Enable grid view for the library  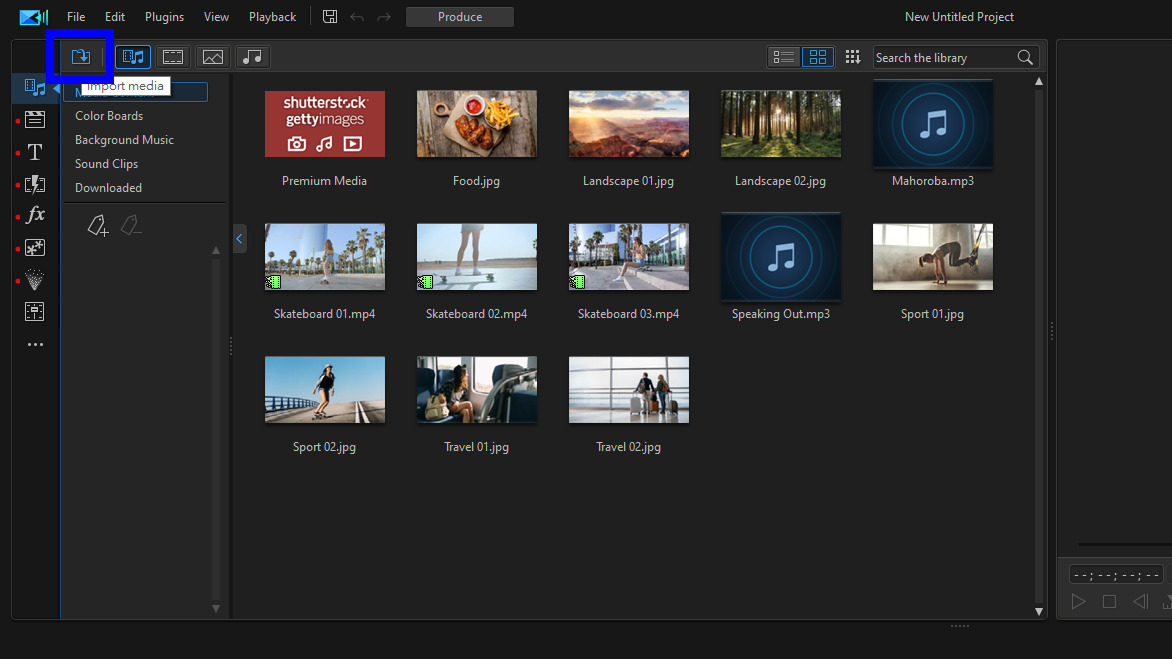pyautogui.click(x=818, y=57)
